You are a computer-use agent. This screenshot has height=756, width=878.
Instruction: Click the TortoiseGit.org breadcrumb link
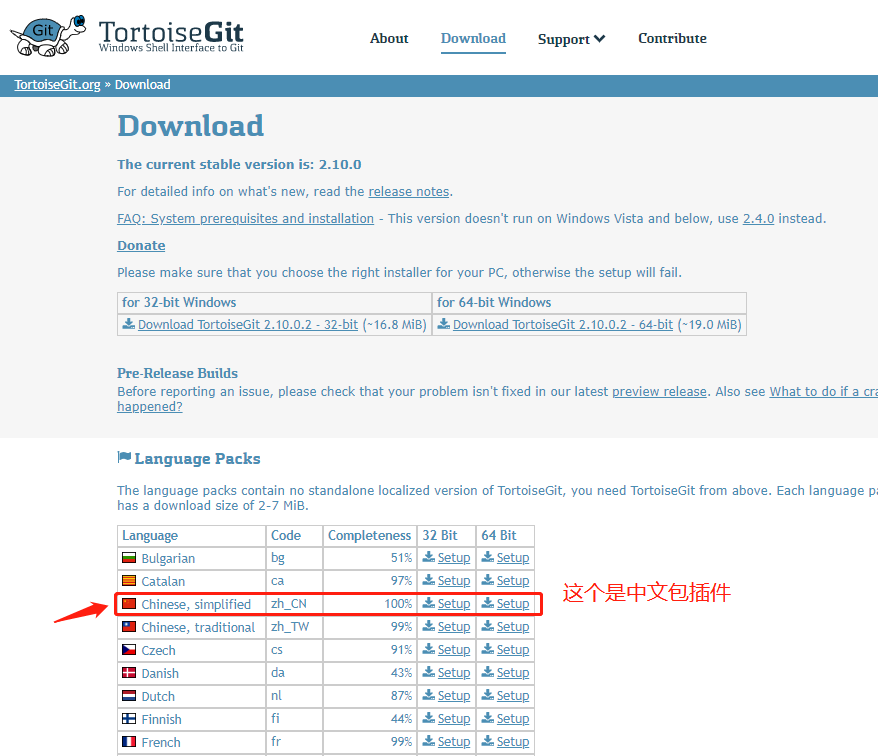tap(57, 84)
